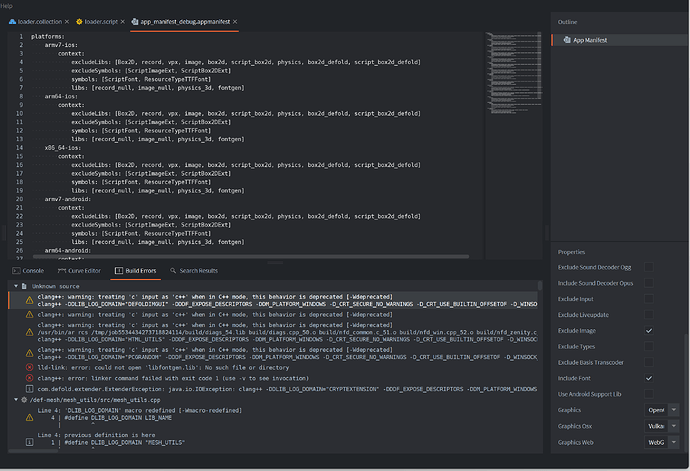Toggle Include Sound Decoder Opus checkbox

click(649, 283)
